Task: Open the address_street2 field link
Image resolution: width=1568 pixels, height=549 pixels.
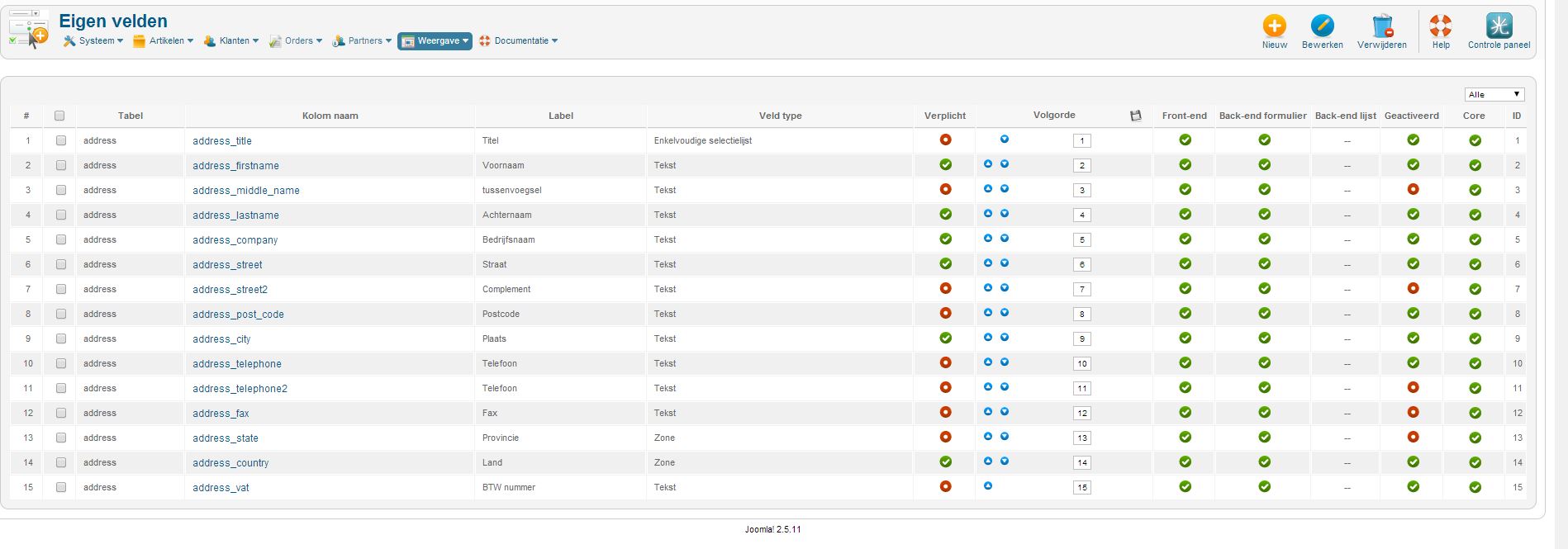Action: point(230,290)
